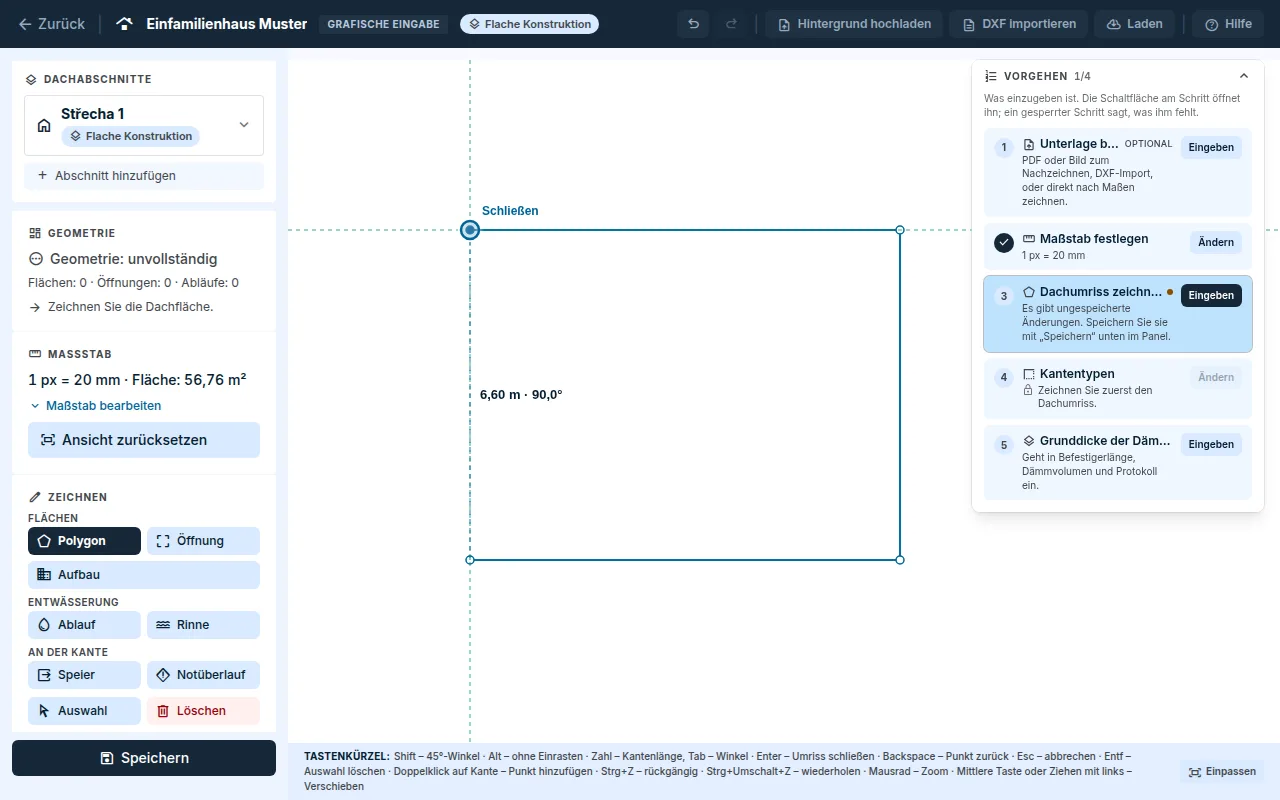Screen dimensions: 1280x800
Task: Select the Öffnung tool
Action: [203, 541]
